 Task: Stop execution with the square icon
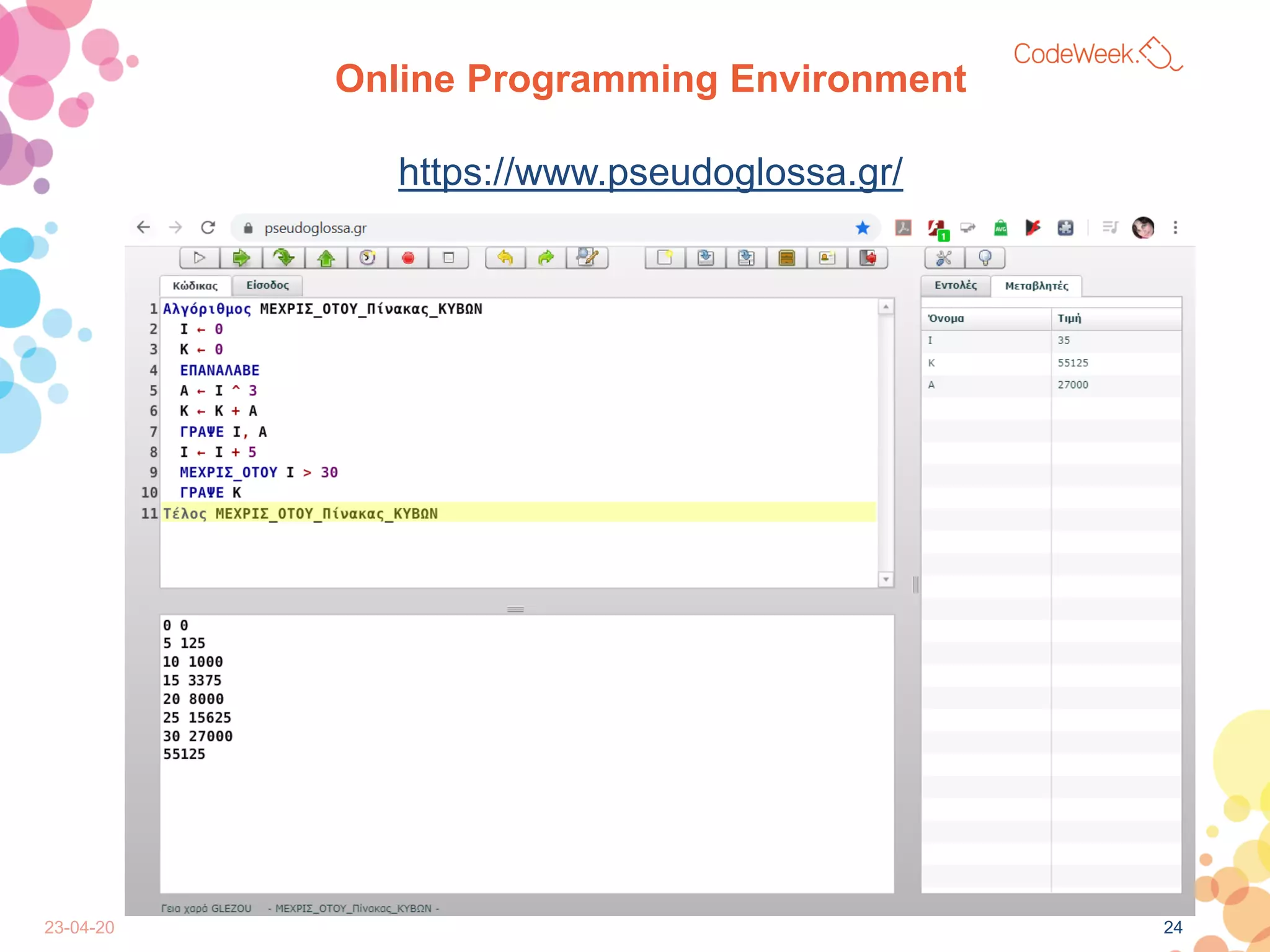449,258
